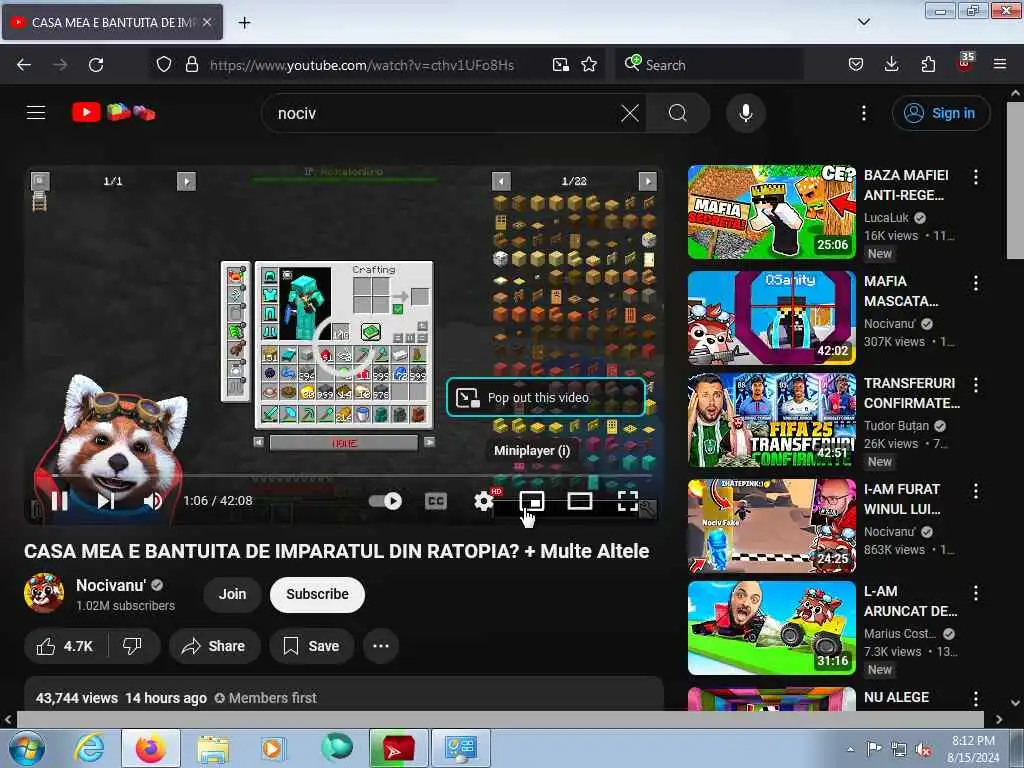Open Windows Explorer folder on taskbar
Viewport: 1024px width, 768px height.
point(213,748)
